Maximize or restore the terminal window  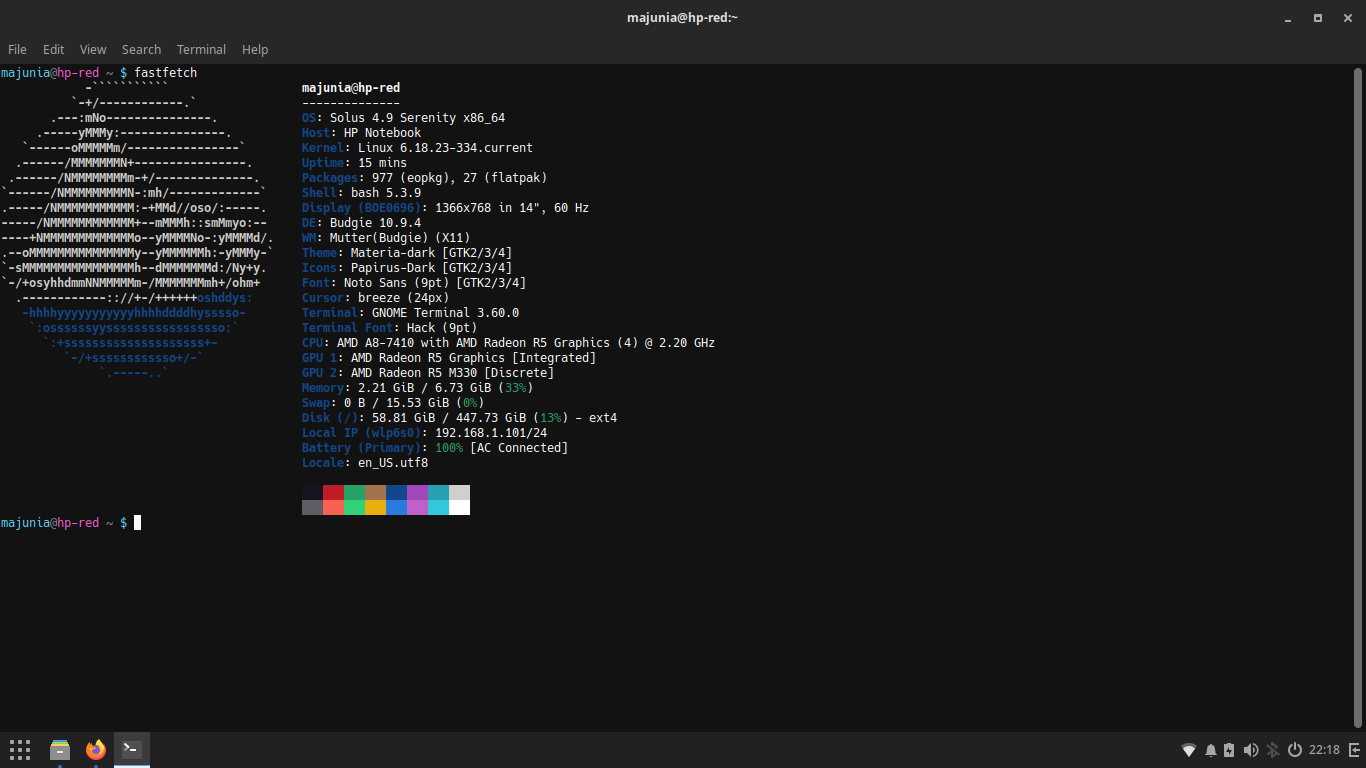coord(1318,17)
